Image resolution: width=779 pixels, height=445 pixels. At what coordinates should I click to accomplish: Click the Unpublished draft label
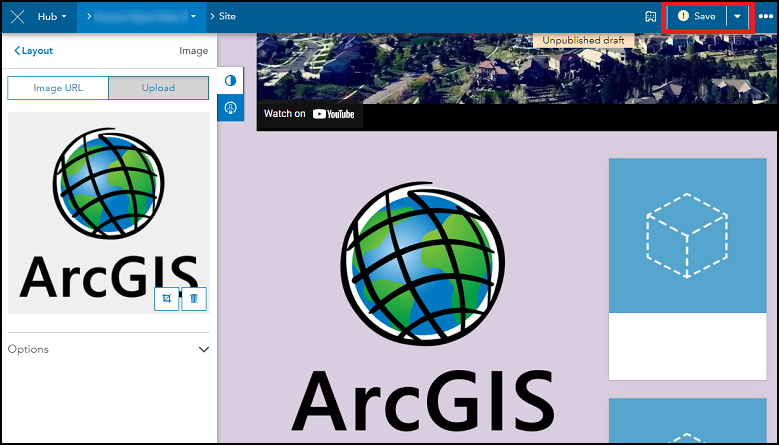point(583,41)
